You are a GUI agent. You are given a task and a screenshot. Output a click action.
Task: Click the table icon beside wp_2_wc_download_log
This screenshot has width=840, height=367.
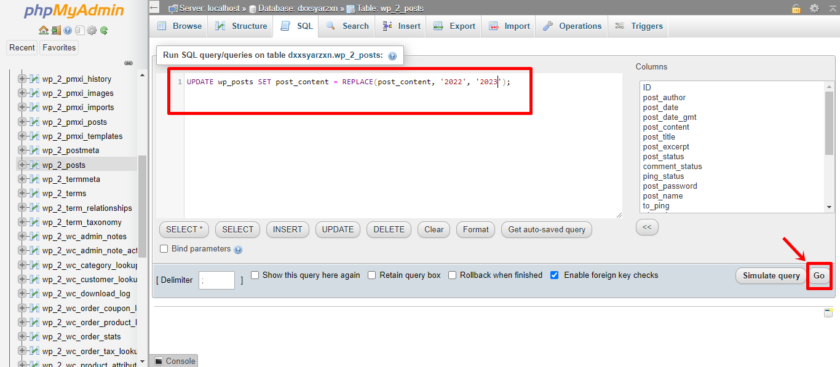34,294
